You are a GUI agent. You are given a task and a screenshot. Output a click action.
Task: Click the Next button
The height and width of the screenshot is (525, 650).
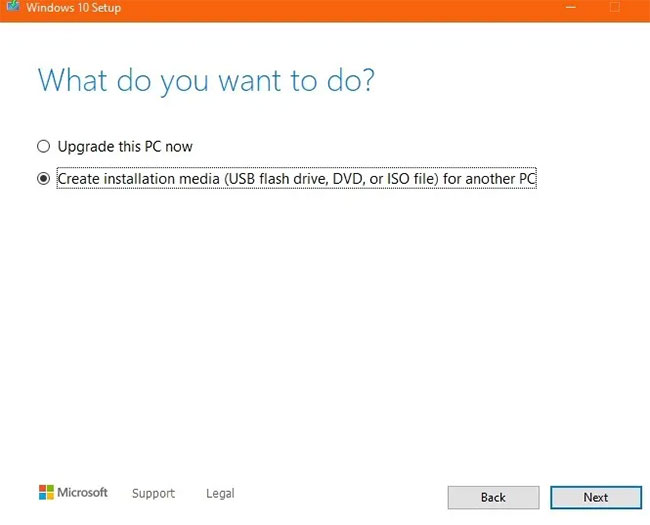596,497
